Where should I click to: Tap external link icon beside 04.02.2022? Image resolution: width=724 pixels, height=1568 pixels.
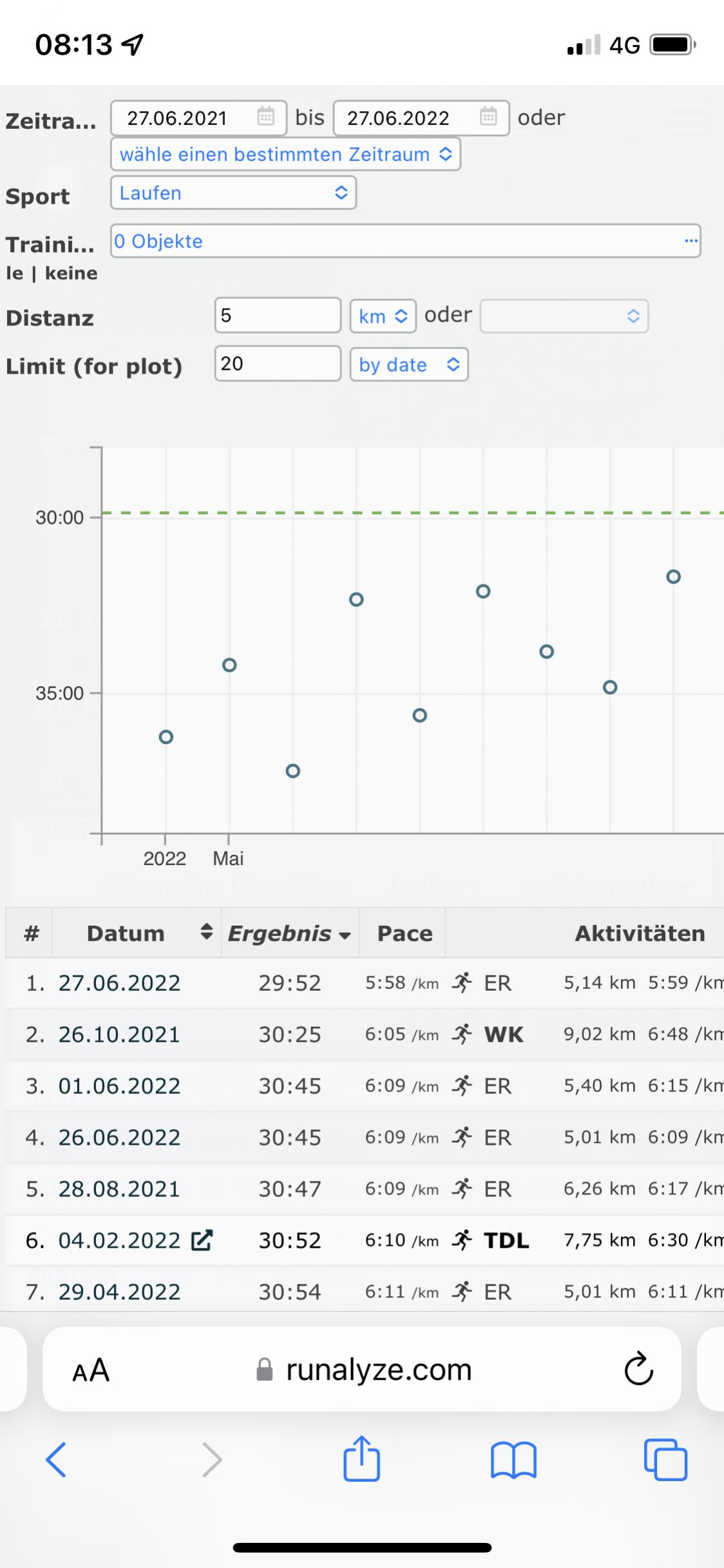pos(202,1240)
